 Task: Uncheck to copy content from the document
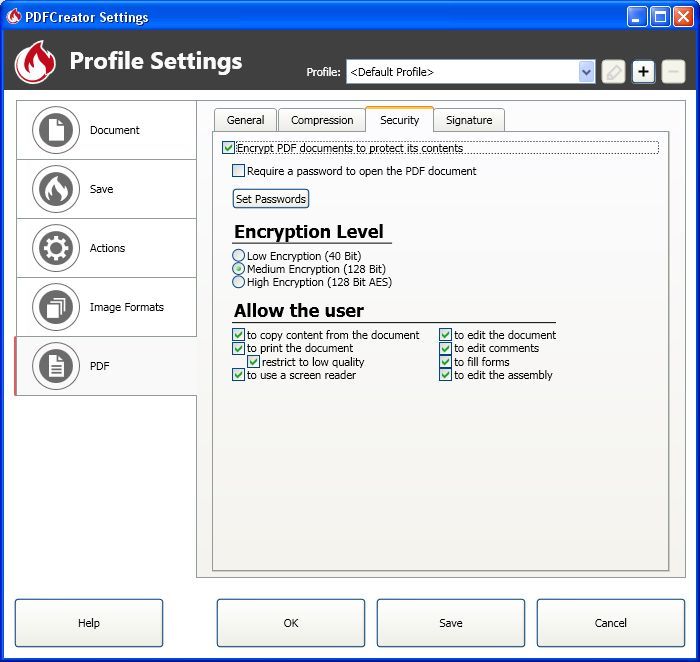(238, 334)
